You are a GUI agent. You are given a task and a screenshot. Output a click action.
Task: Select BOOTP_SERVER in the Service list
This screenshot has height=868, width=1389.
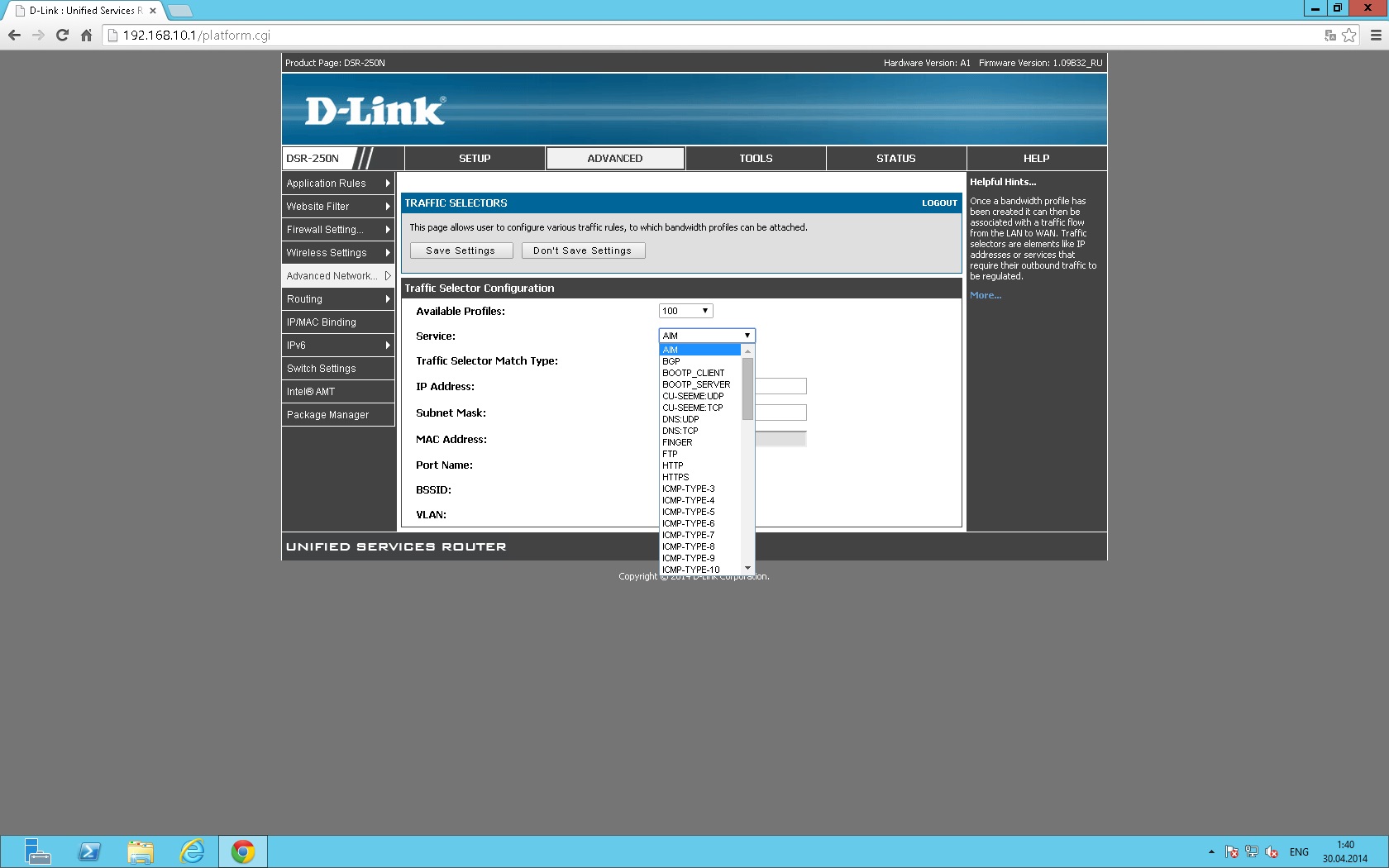pos(700,384)
